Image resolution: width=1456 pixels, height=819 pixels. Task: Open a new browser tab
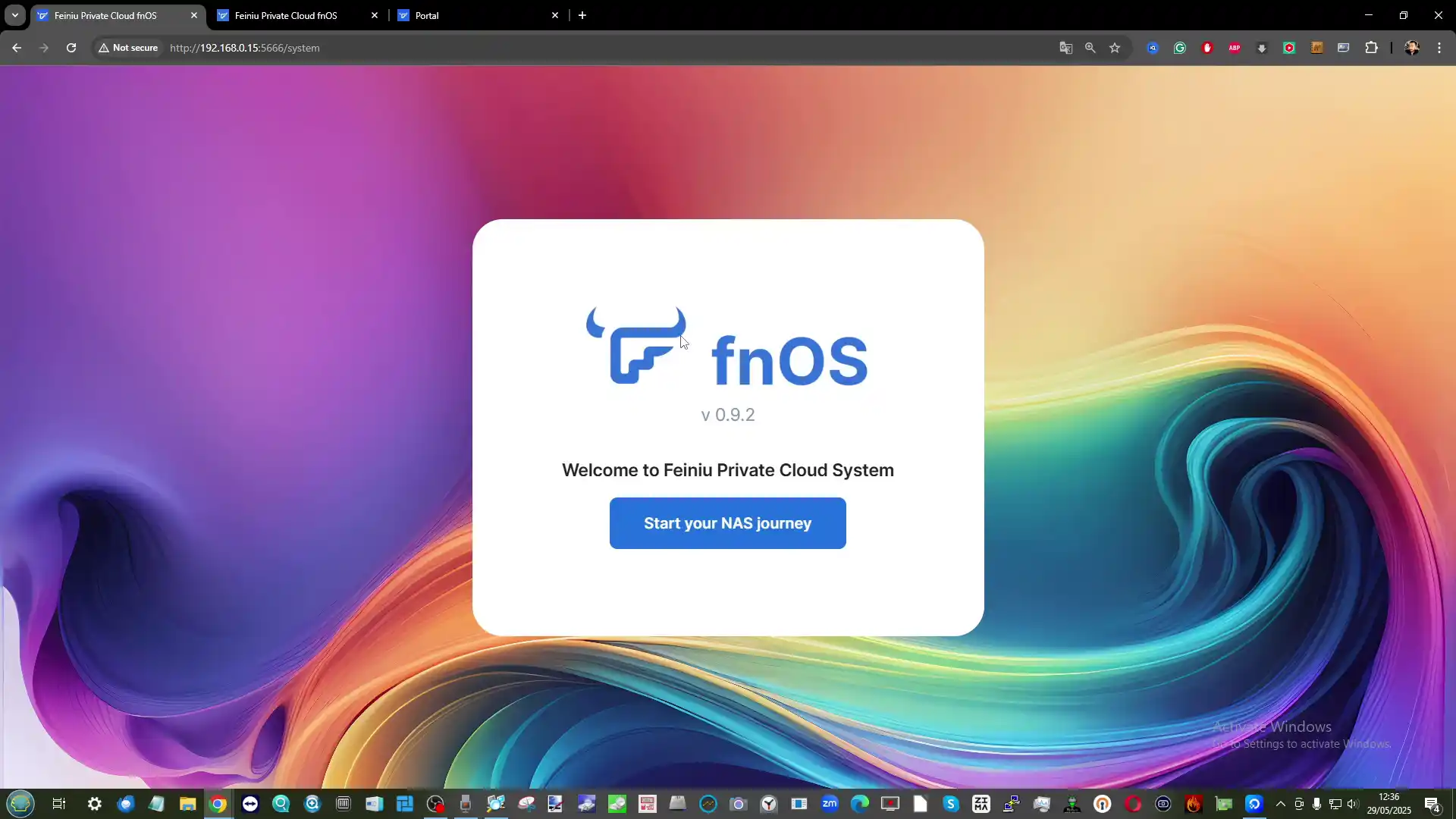tap(582, 15)
